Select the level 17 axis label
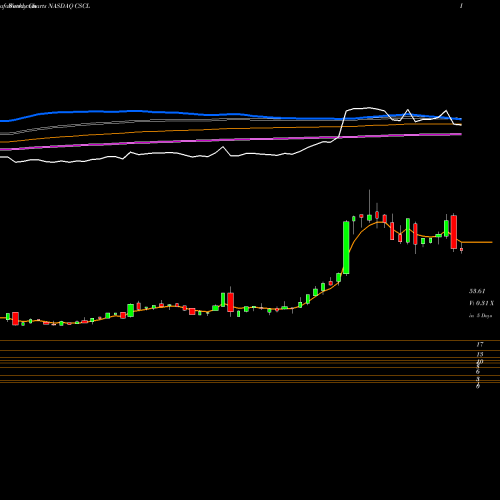The width and height of the screenshot is (500, 500). (480, 345)
